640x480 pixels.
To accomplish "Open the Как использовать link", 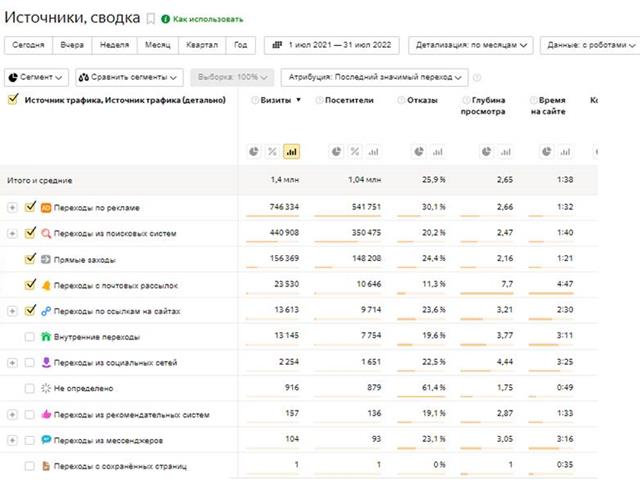I will [x=206, y=19].
